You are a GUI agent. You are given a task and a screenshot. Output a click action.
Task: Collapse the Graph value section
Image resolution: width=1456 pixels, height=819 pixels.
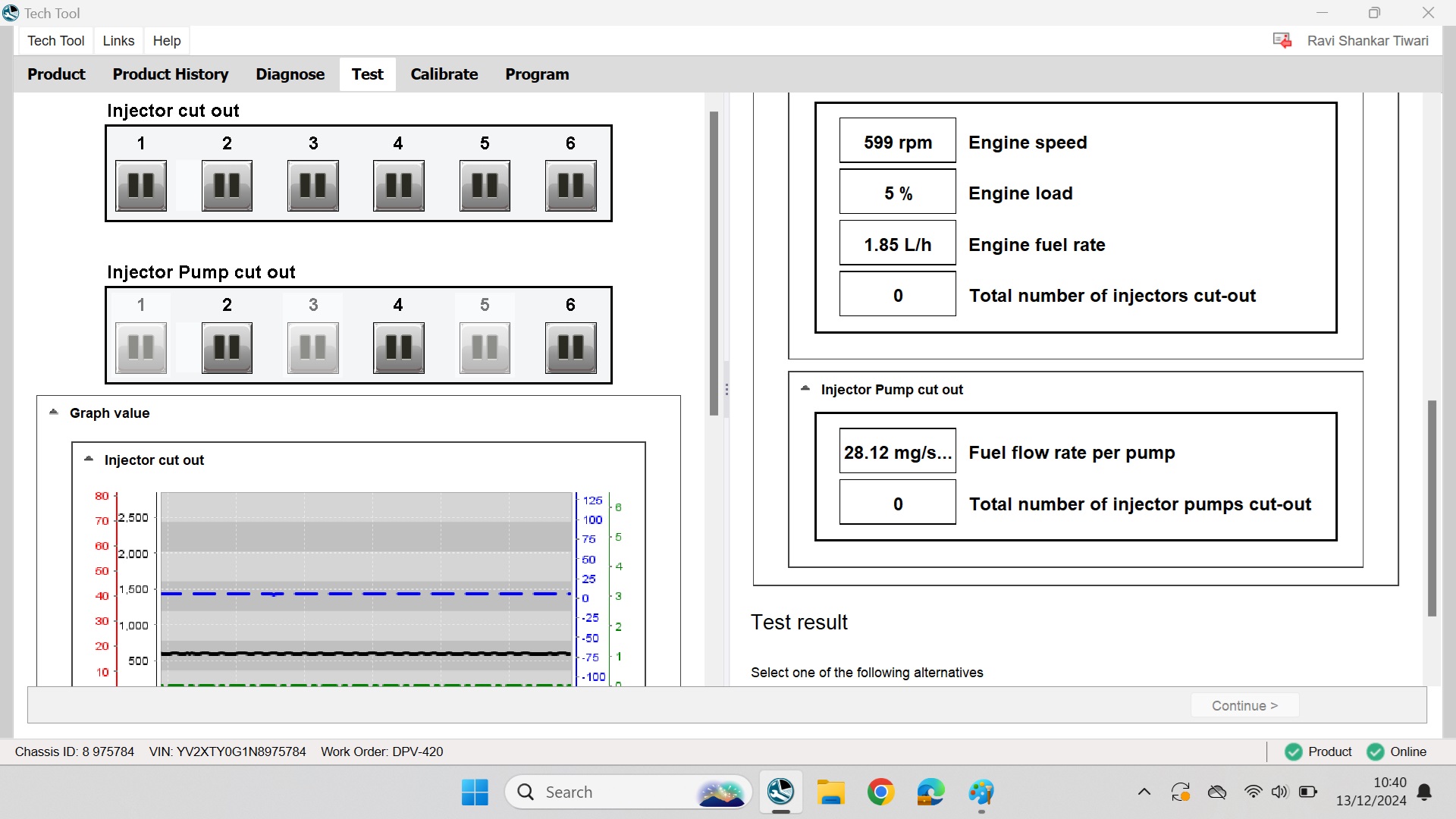tap(54, 413)
